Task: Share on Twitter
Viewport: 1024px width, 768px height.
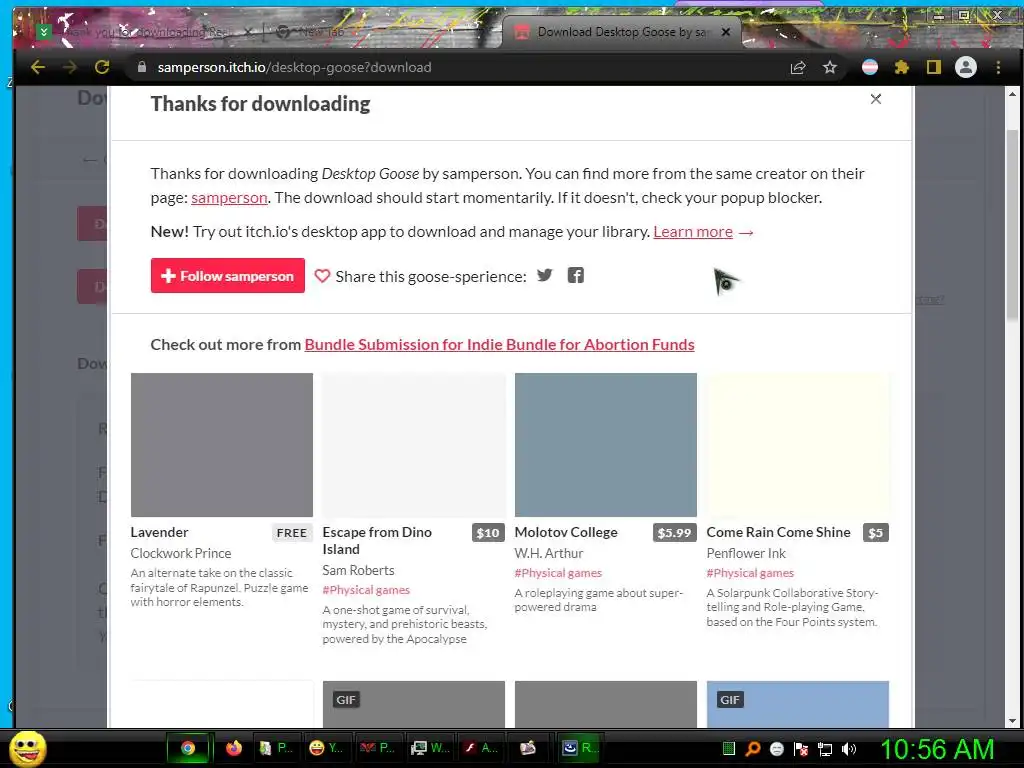Action: 545,275
